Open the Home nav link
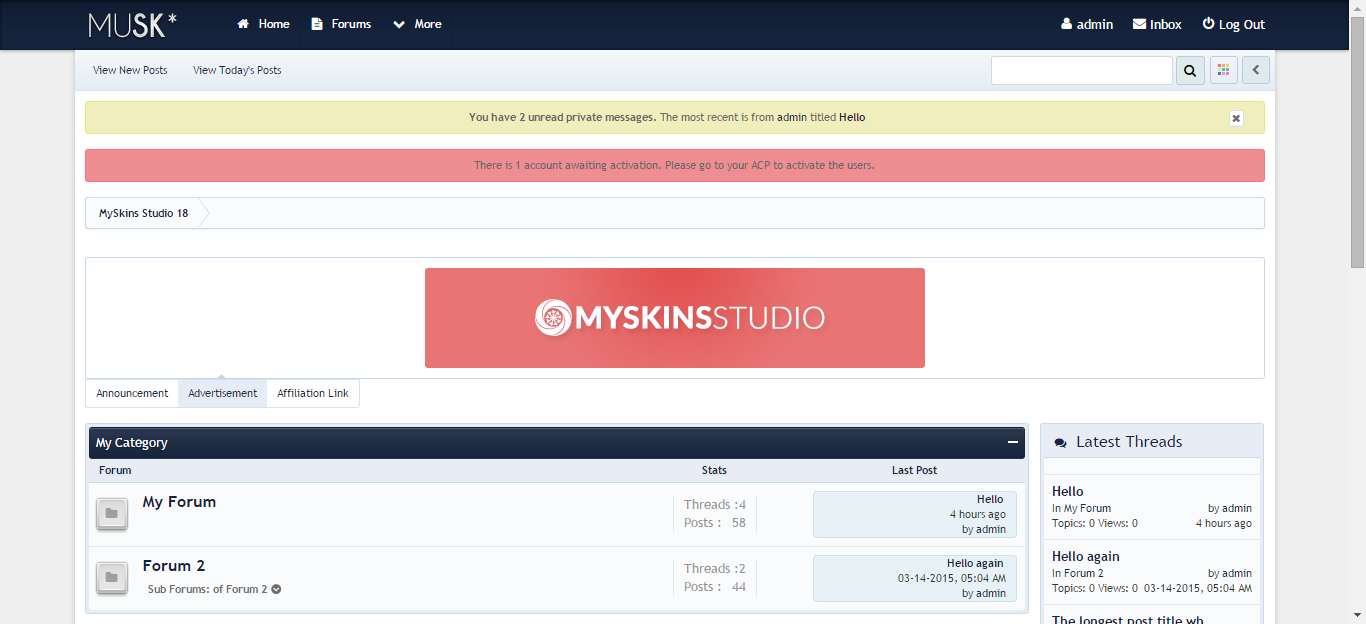This screenshot has width=1366, height=624. 263,24
